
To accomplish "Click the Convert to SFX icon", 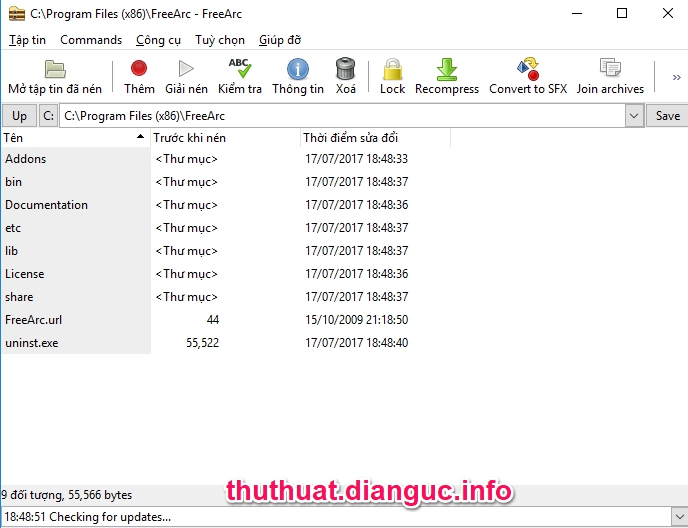I will pyautogui.click(x=528, y=68).
